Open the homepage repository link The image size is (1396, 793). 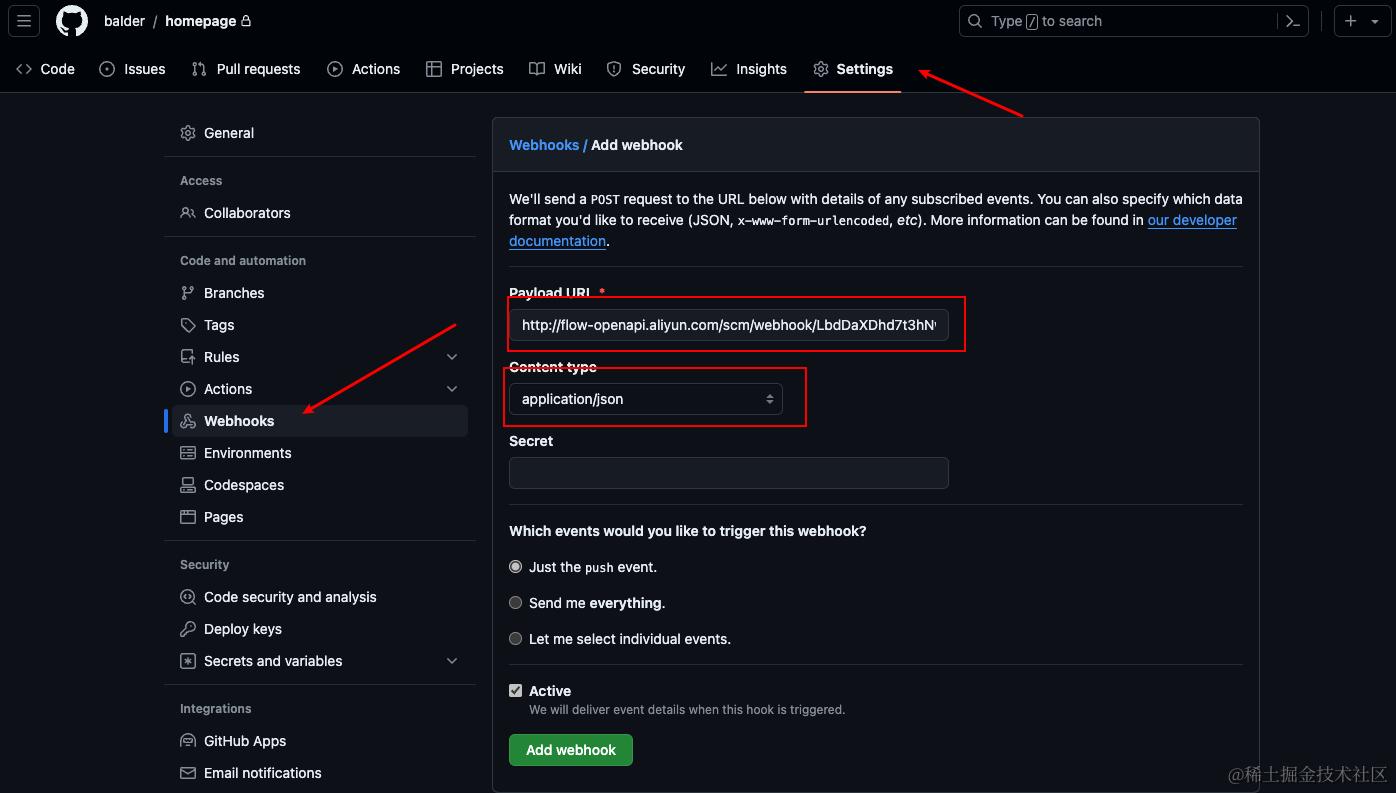[x=200, y=21]
